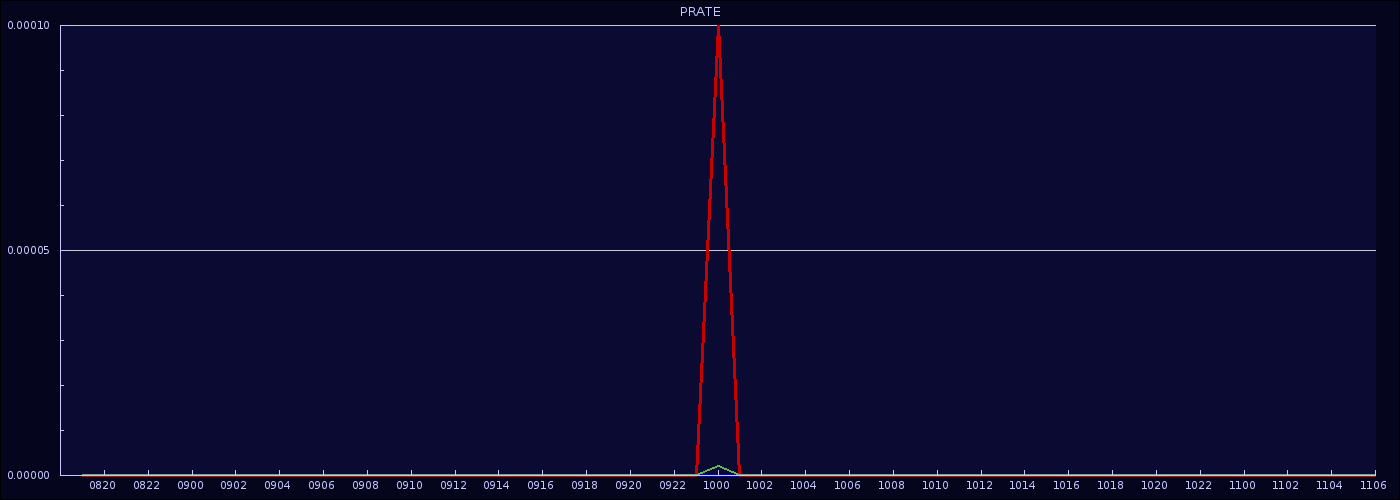Select the 1102 time label
The width and height of the screenshot is (1400, 500).
coord(1287,486)
